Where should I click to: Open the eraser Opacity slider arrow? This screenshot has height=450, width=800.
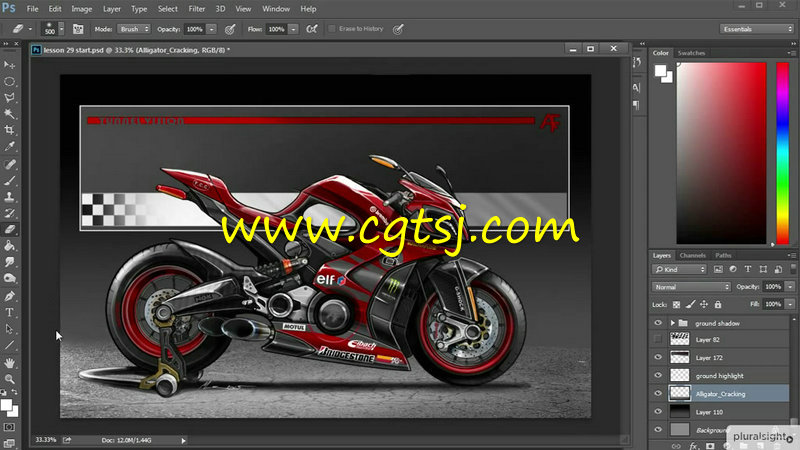click(212, 29)
